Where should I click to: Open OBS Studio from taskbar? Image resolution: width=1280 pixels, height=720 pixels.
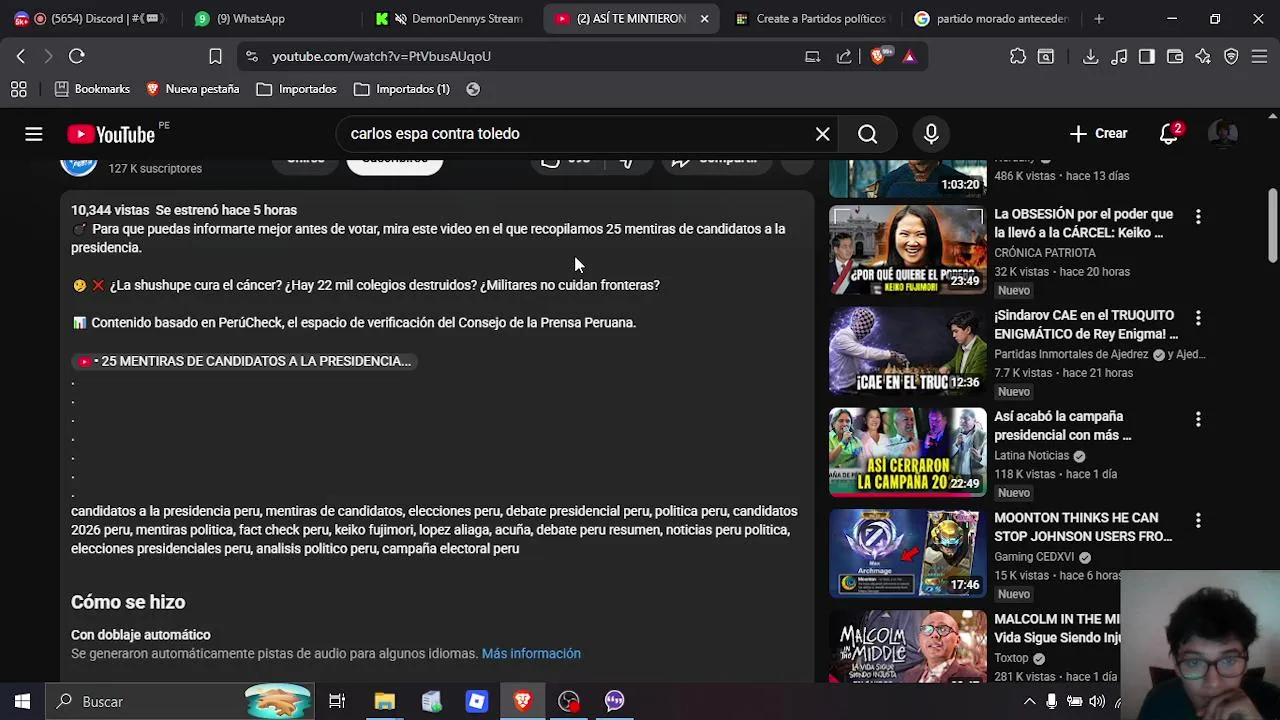click(x=569, y=702)
